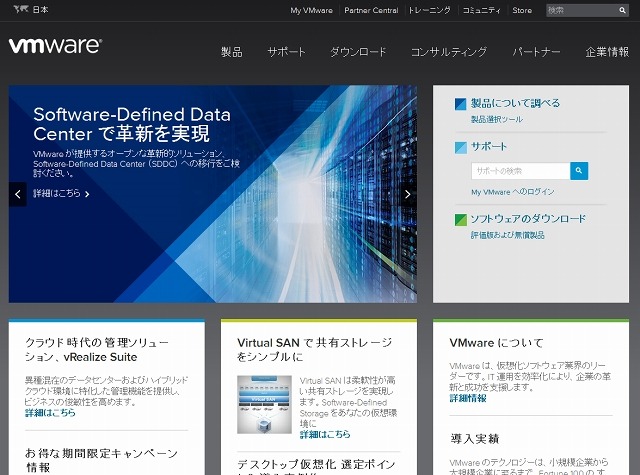This screenshot has width=640, height=475.
Task: Open お得な期間限定キャンペーン情報 heading
Action: point(101,460)
